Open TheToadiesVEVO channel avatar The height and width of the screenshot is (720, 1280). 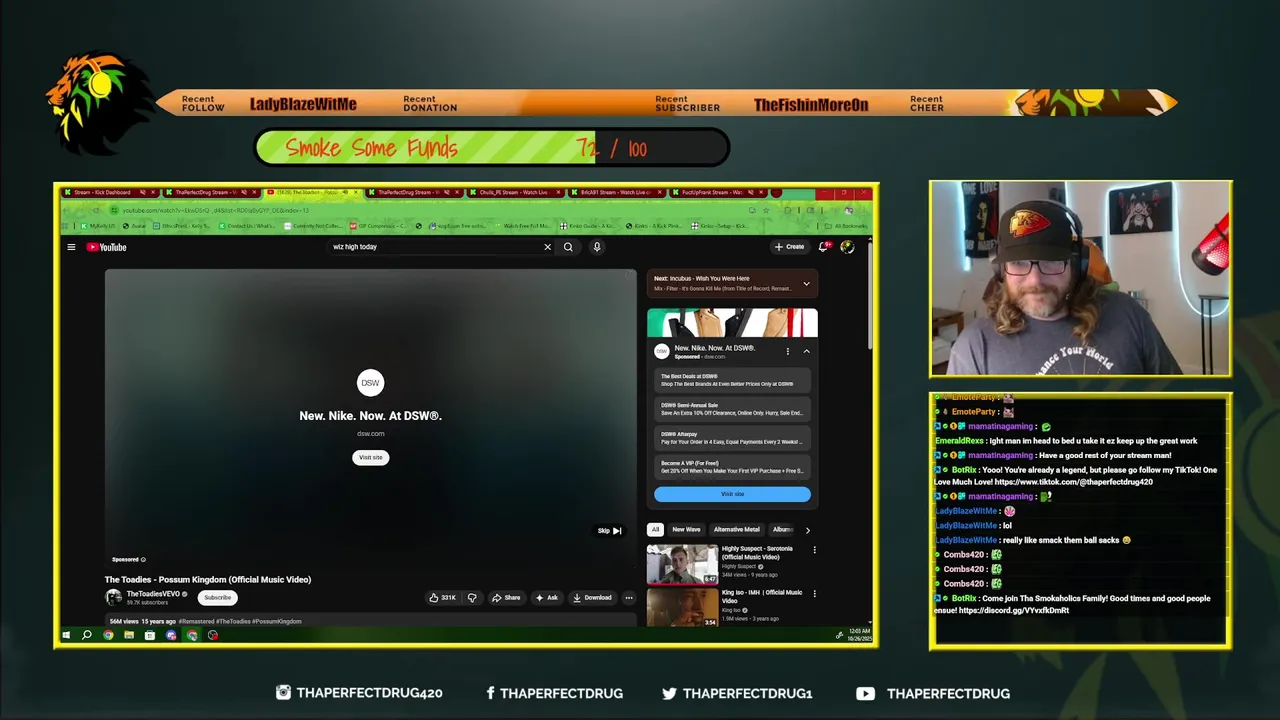(113, 597)
